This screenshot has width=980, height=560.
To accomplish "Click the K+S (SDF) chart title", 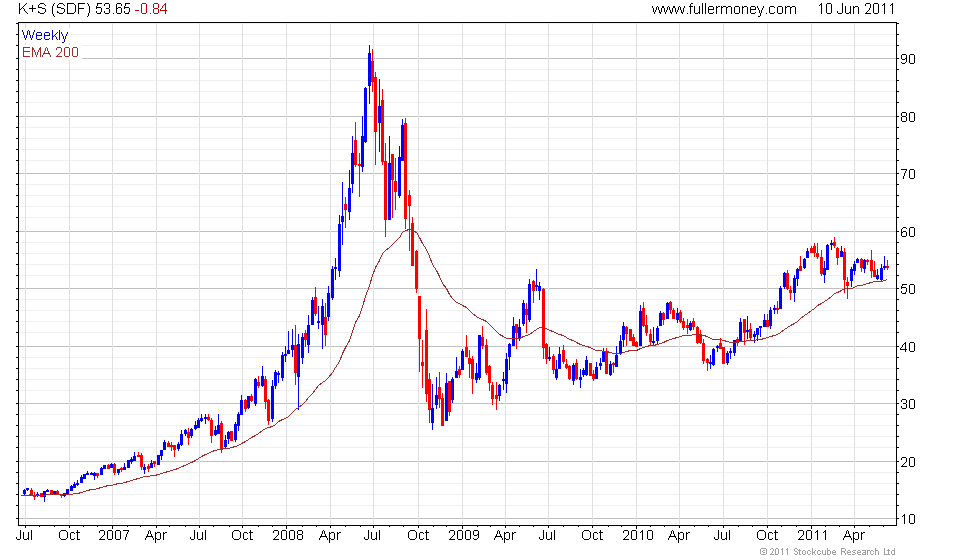I will click(54, 9).
